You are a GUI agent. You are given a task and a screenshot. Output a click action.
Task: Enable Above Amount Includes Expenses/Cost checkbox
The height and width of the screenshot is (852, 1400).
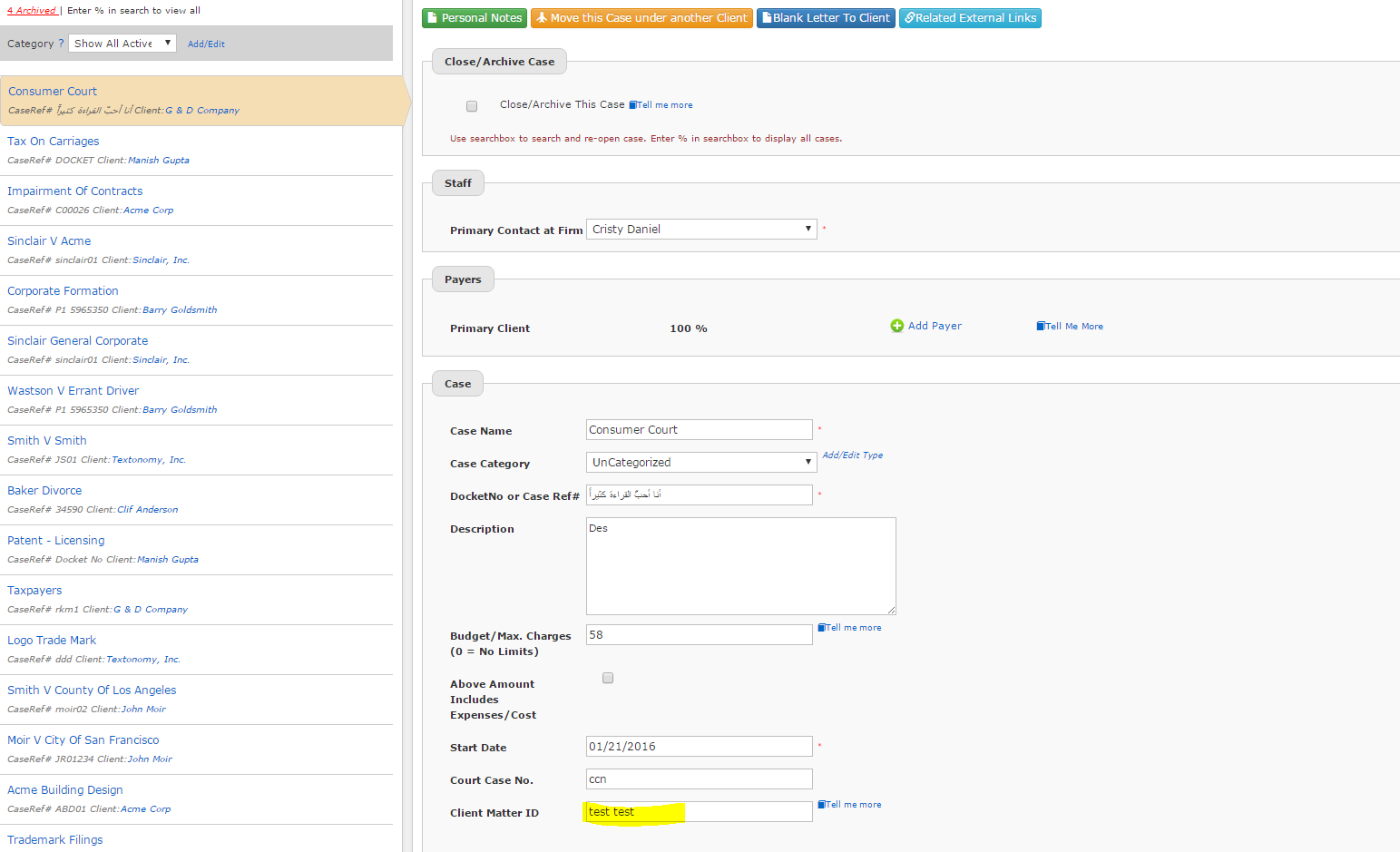[608, 678]
